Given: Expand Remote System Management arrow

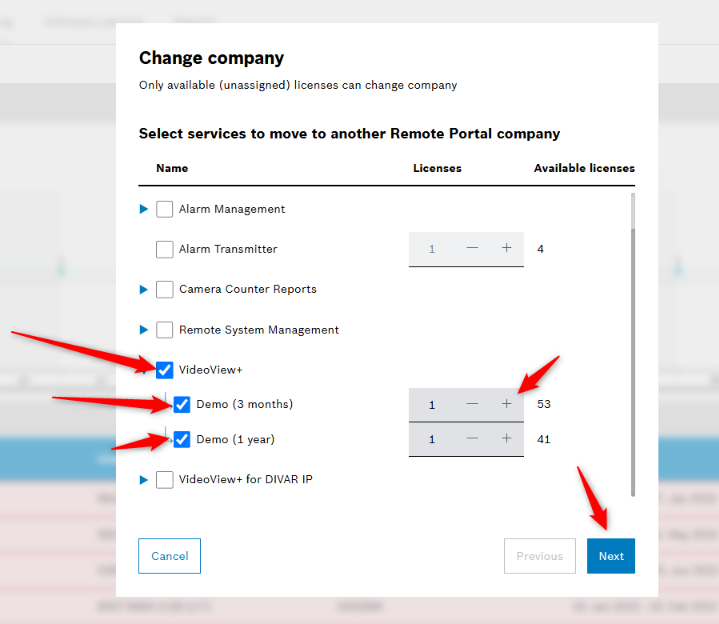Looking at the screenshot, I should pyautogui.click(x=144, y=329).
